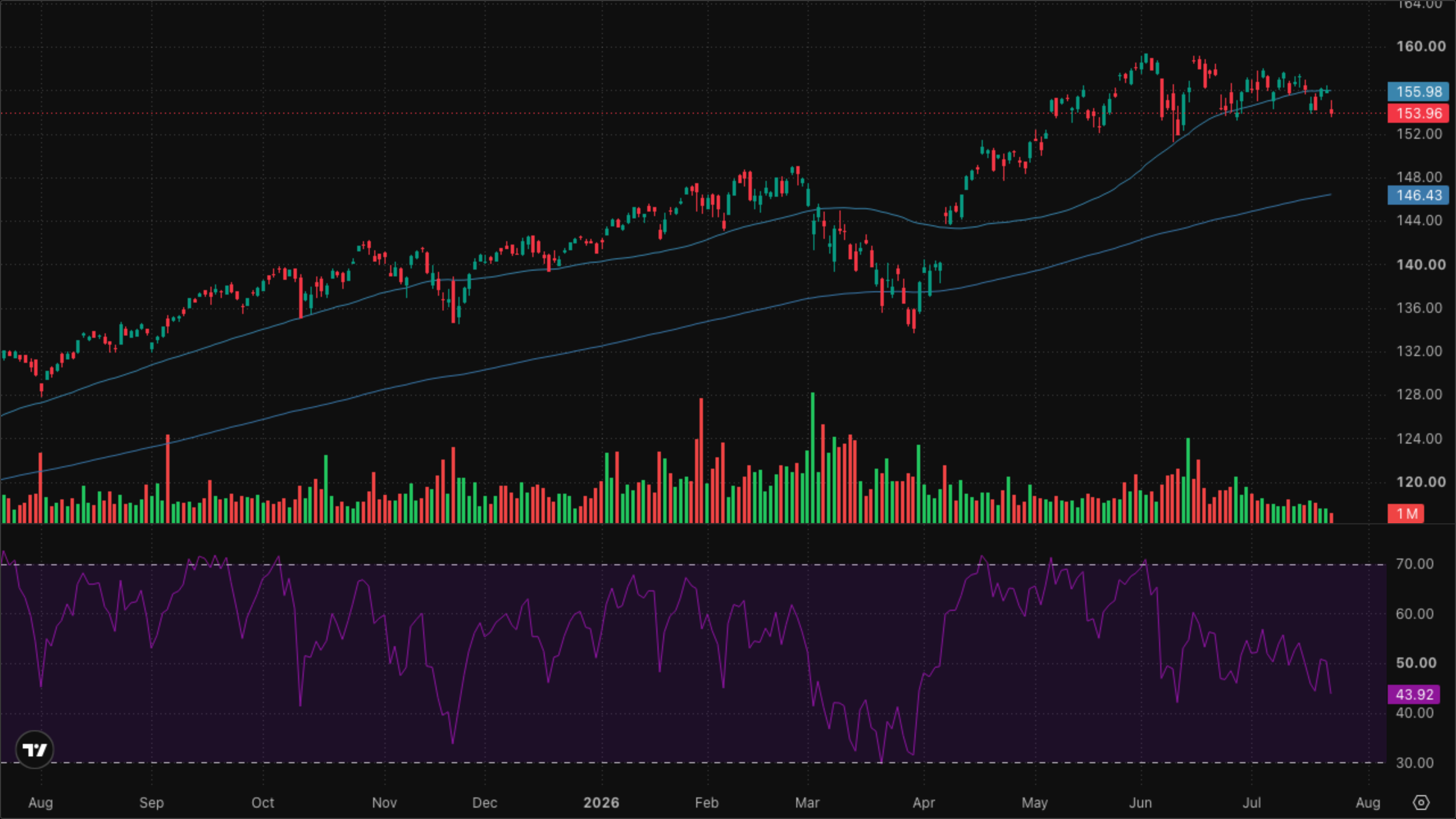Click the 120.00 price axis label
Screen dimensions: 1456x819
[x=1420, y=482]
